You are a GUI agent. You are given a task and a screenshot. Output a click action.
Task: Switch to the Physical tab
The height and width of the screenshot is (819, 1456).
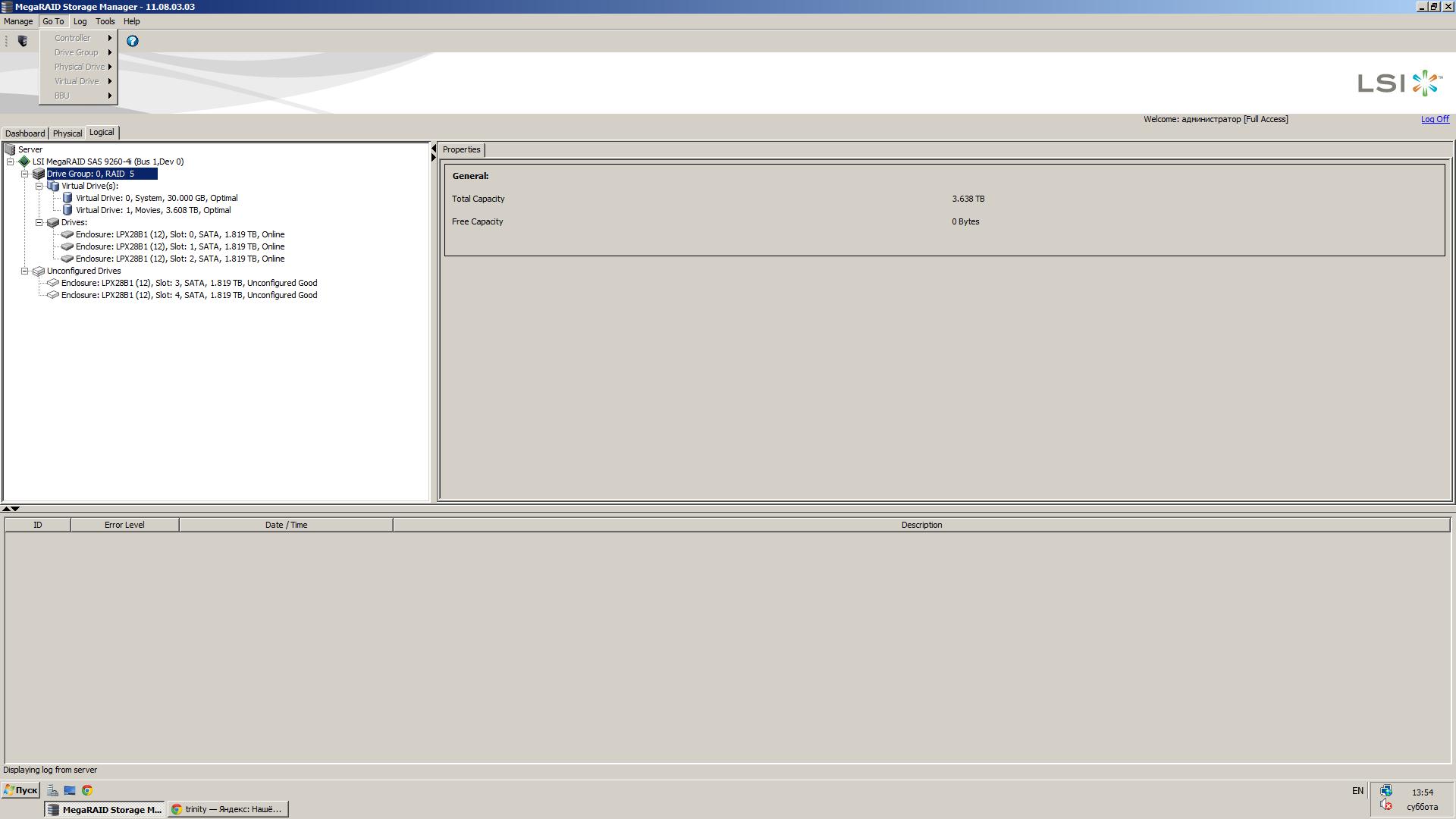(x=67, y=133)
